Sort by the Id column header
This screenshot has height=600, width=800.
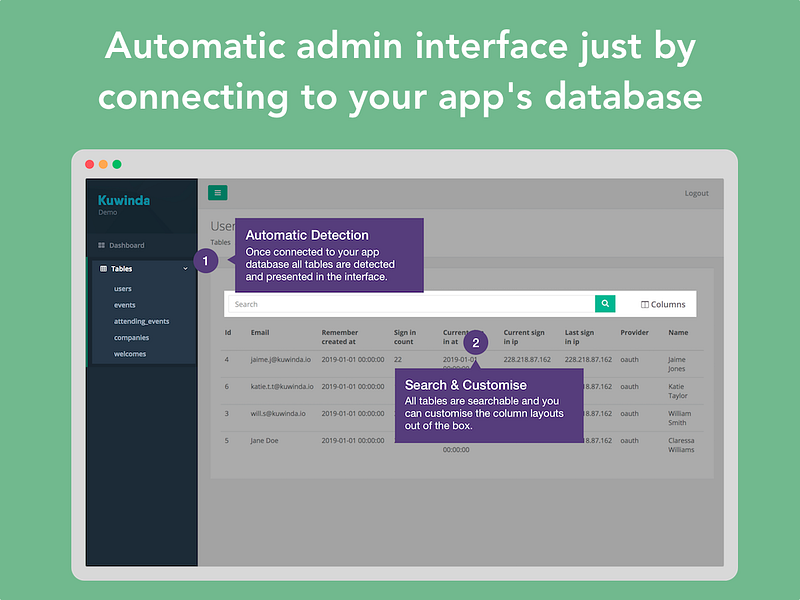(x=228, y=333)
